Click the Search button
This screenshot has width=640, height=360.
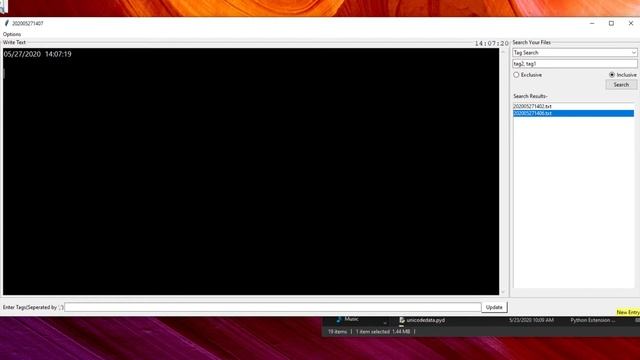point(621,84)
